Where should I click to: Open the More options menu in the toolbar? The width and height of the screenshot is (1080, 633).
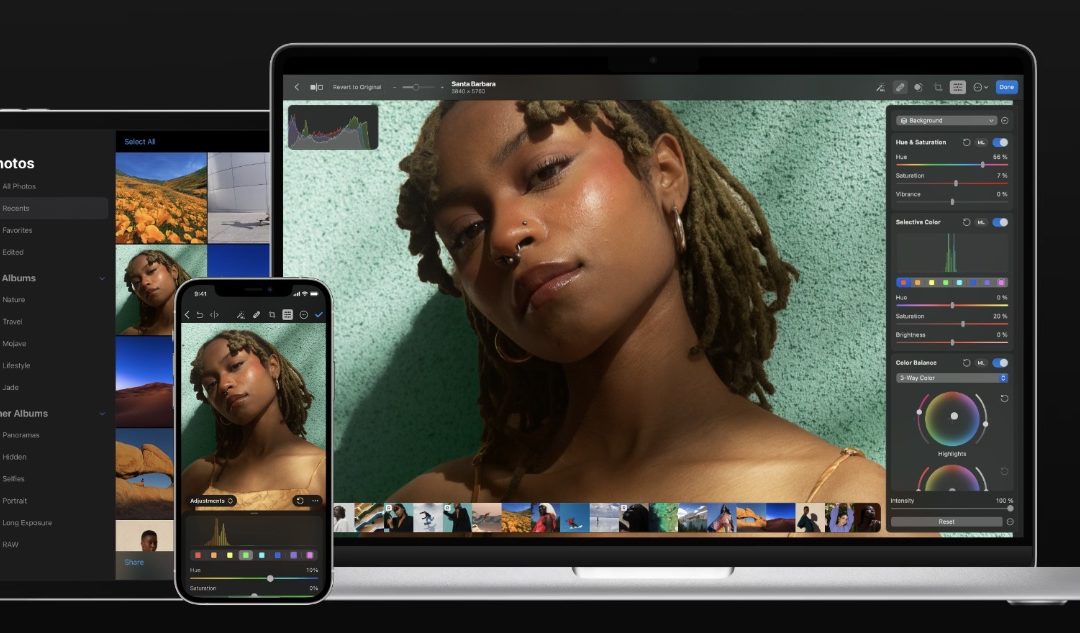977,87
